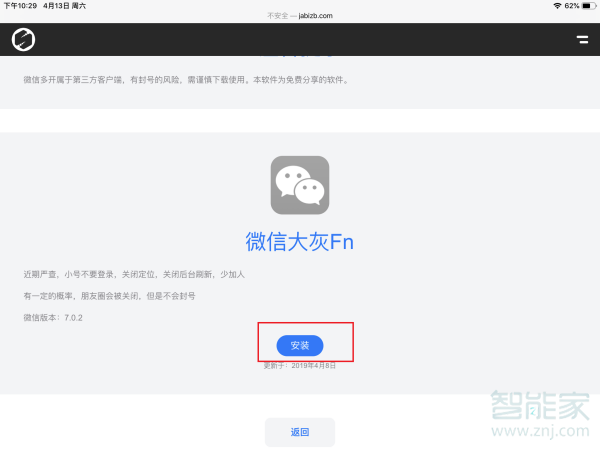
Task: Tap the blue 安装 install button
Action: coord(300,346)
